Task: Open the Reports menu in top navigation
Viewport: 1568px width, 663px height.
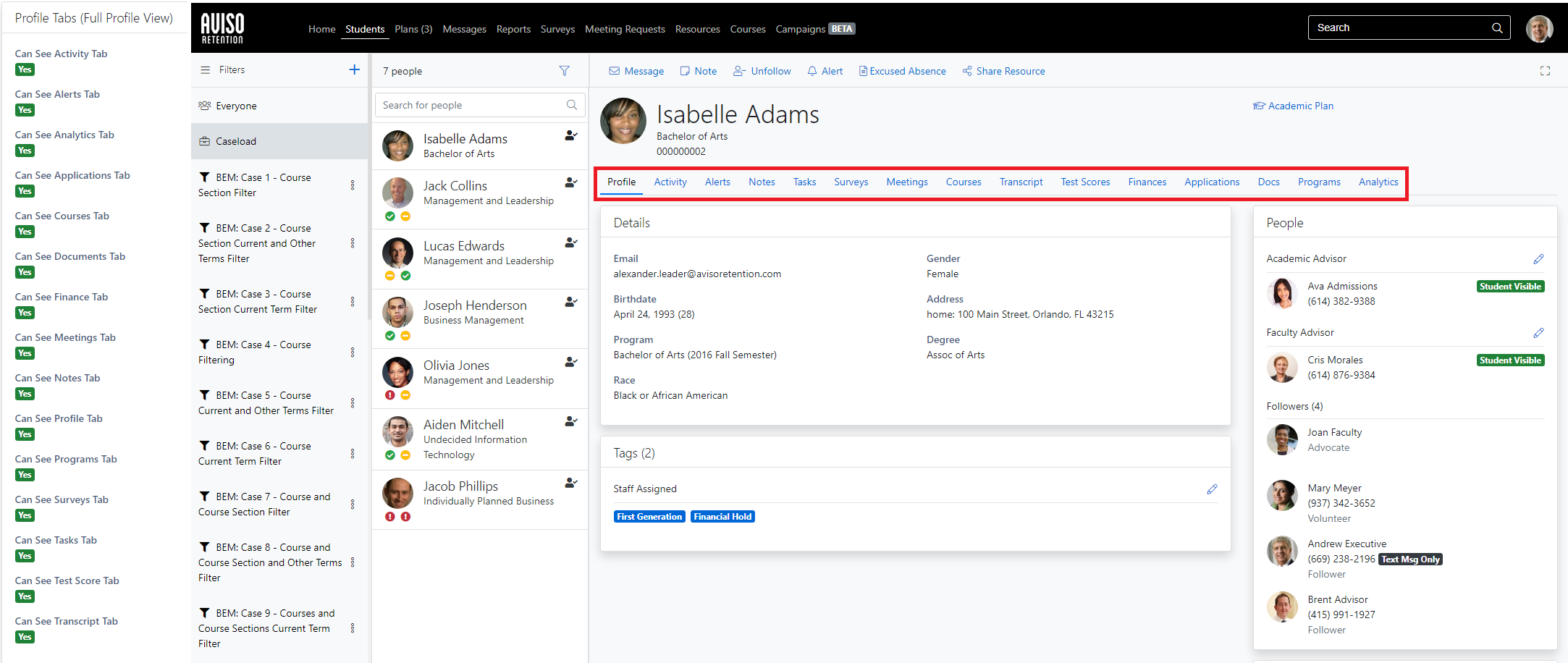Action: (x=513, y=29)
